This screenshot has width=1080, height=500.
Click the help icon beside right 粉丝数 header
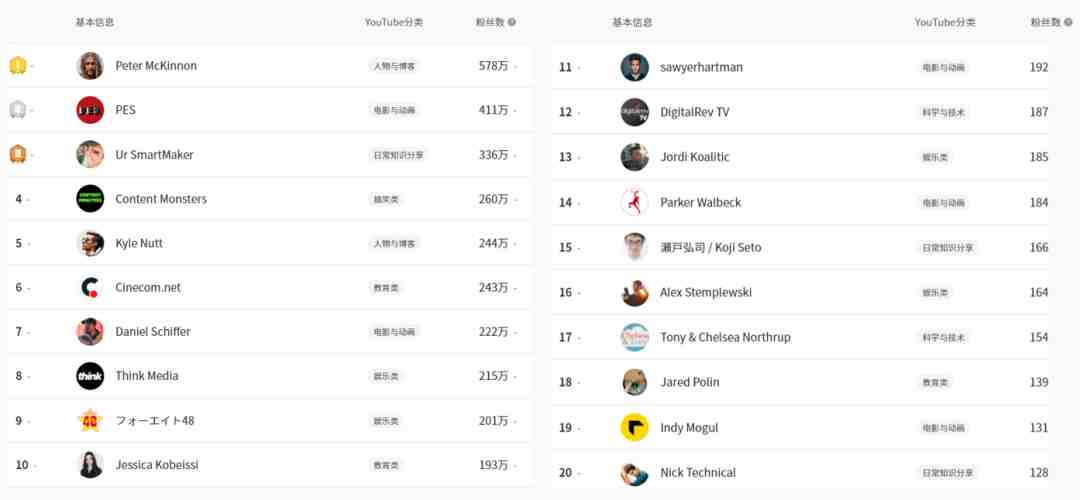coord(1068,22)
